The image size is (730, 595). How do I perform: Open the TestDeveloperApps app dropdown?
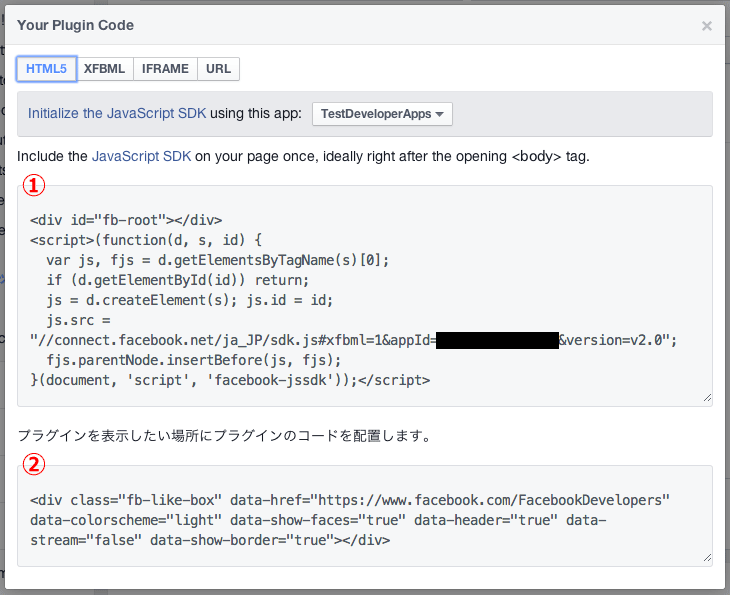(x=382, y=114)
